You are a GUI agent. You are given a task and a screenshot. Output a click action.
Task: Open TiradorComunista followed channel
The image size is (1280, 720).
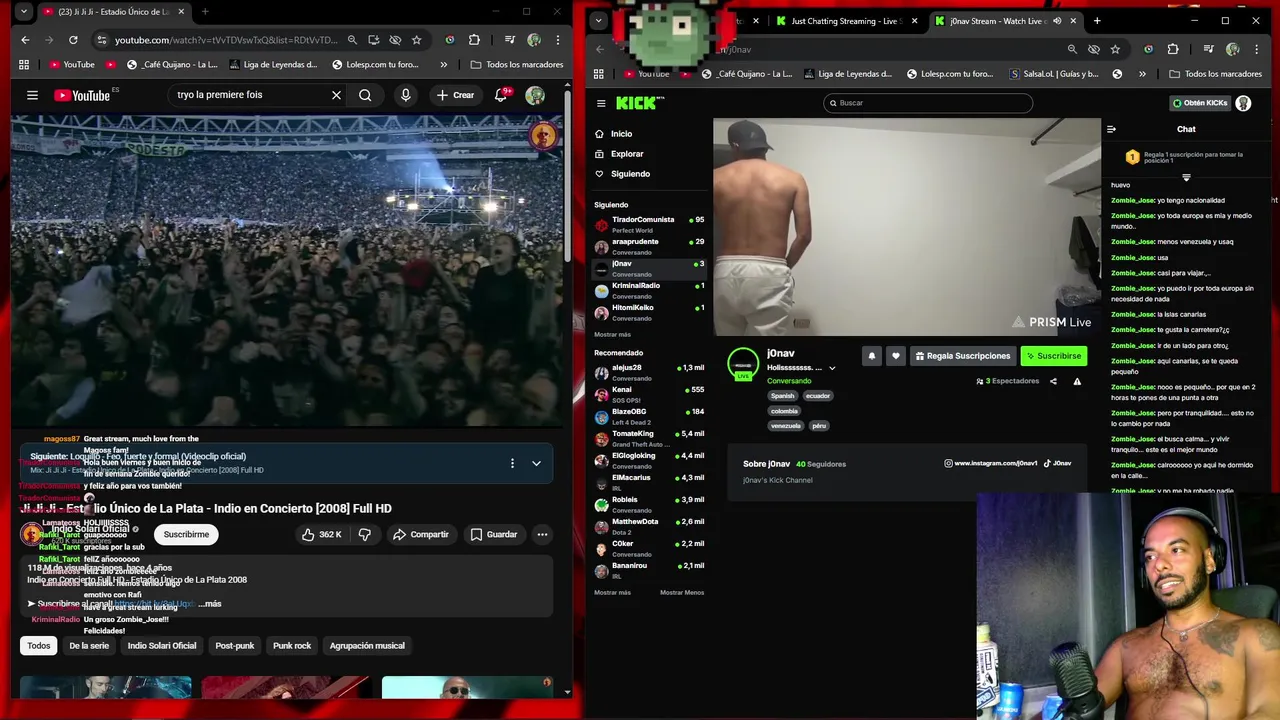coord(649,224)
